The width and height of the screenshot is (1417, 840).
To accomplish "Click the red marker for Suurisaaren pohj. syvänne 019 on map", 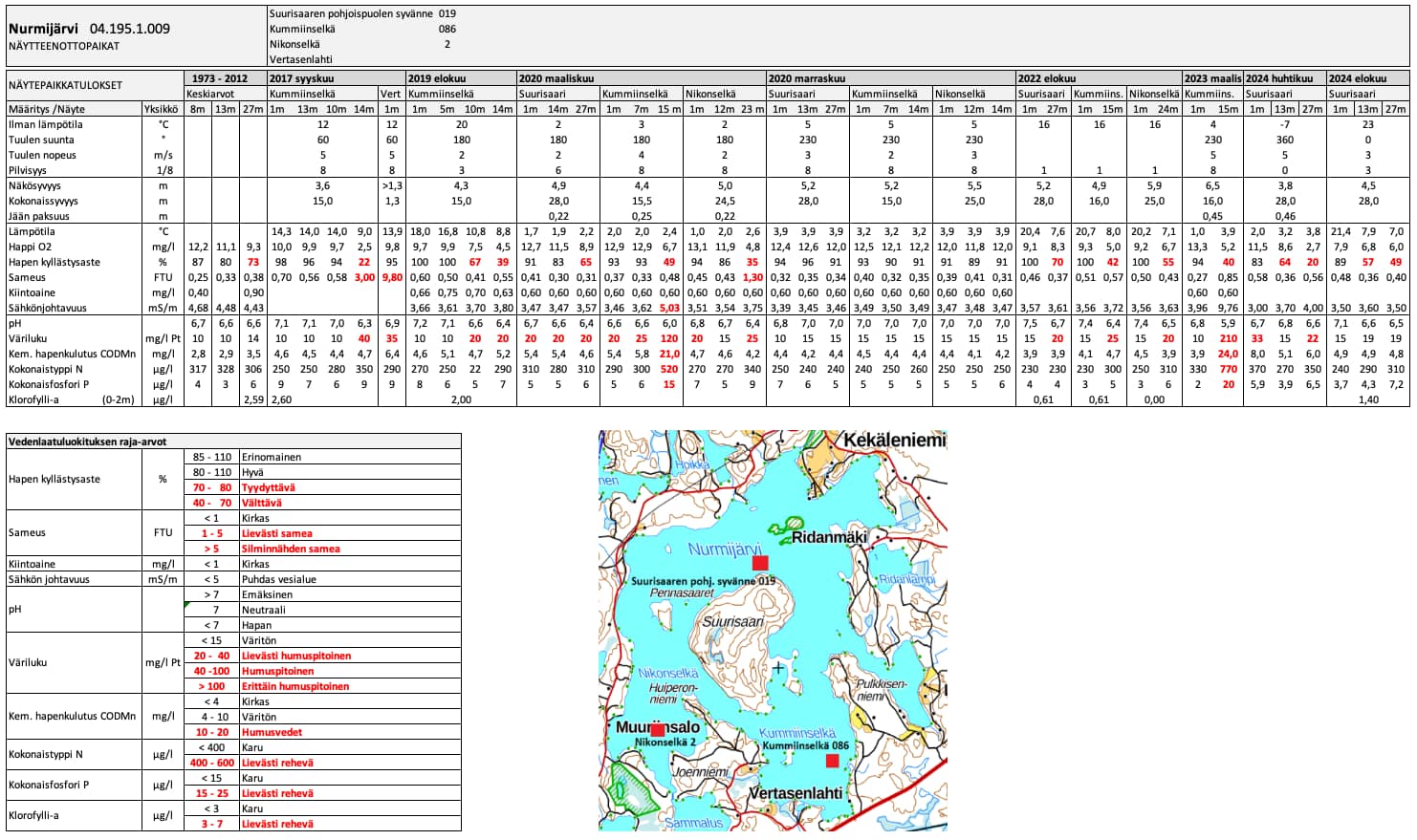I will coord(760,563).
